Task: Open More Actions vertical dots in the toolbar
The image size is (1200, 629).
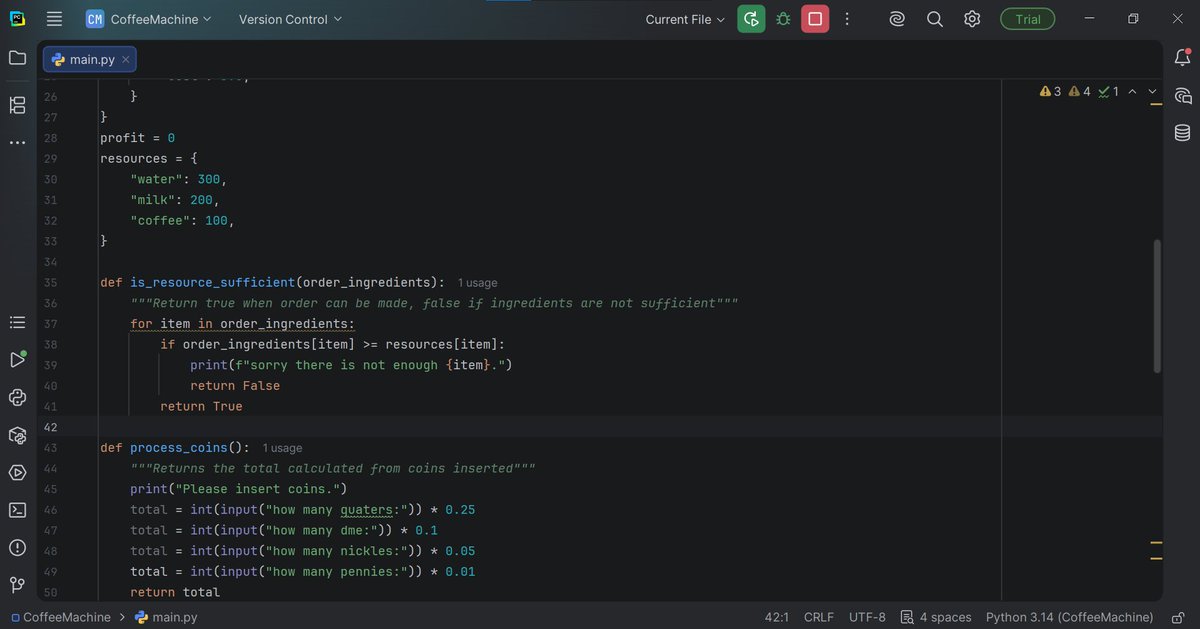Action: pos(847,19)
